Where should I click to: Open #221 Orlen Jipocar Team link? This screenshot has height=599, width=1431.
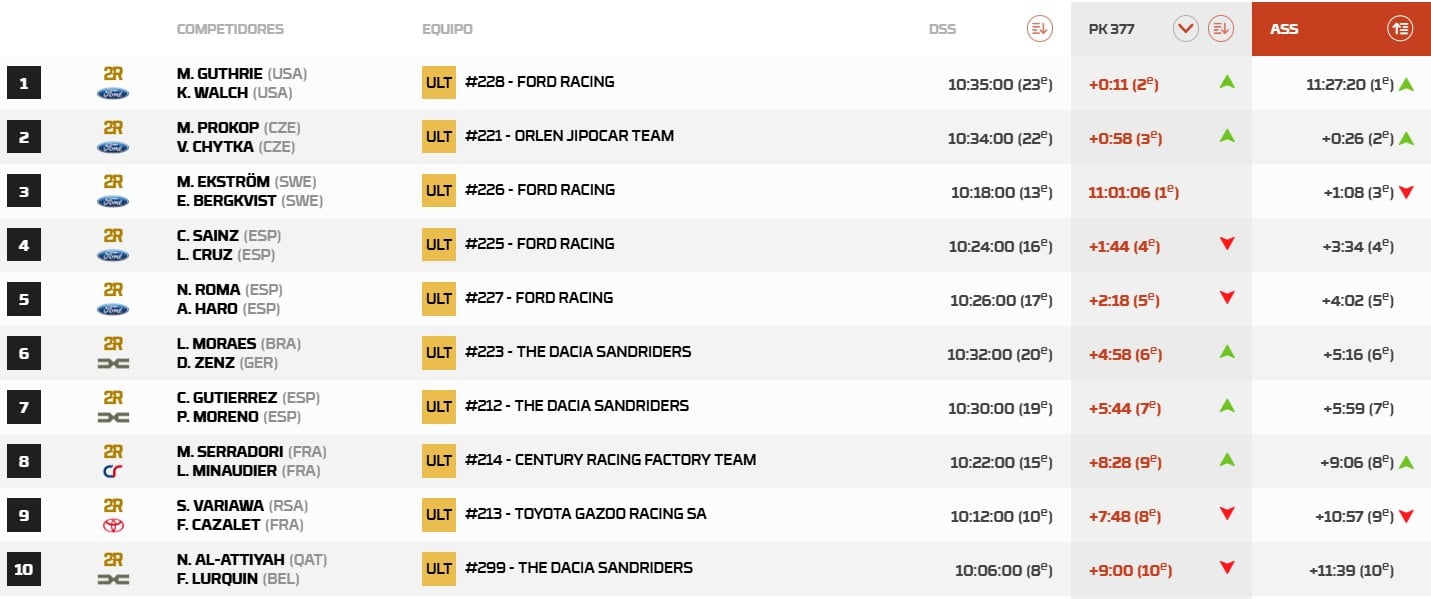(x=569, y=136)
